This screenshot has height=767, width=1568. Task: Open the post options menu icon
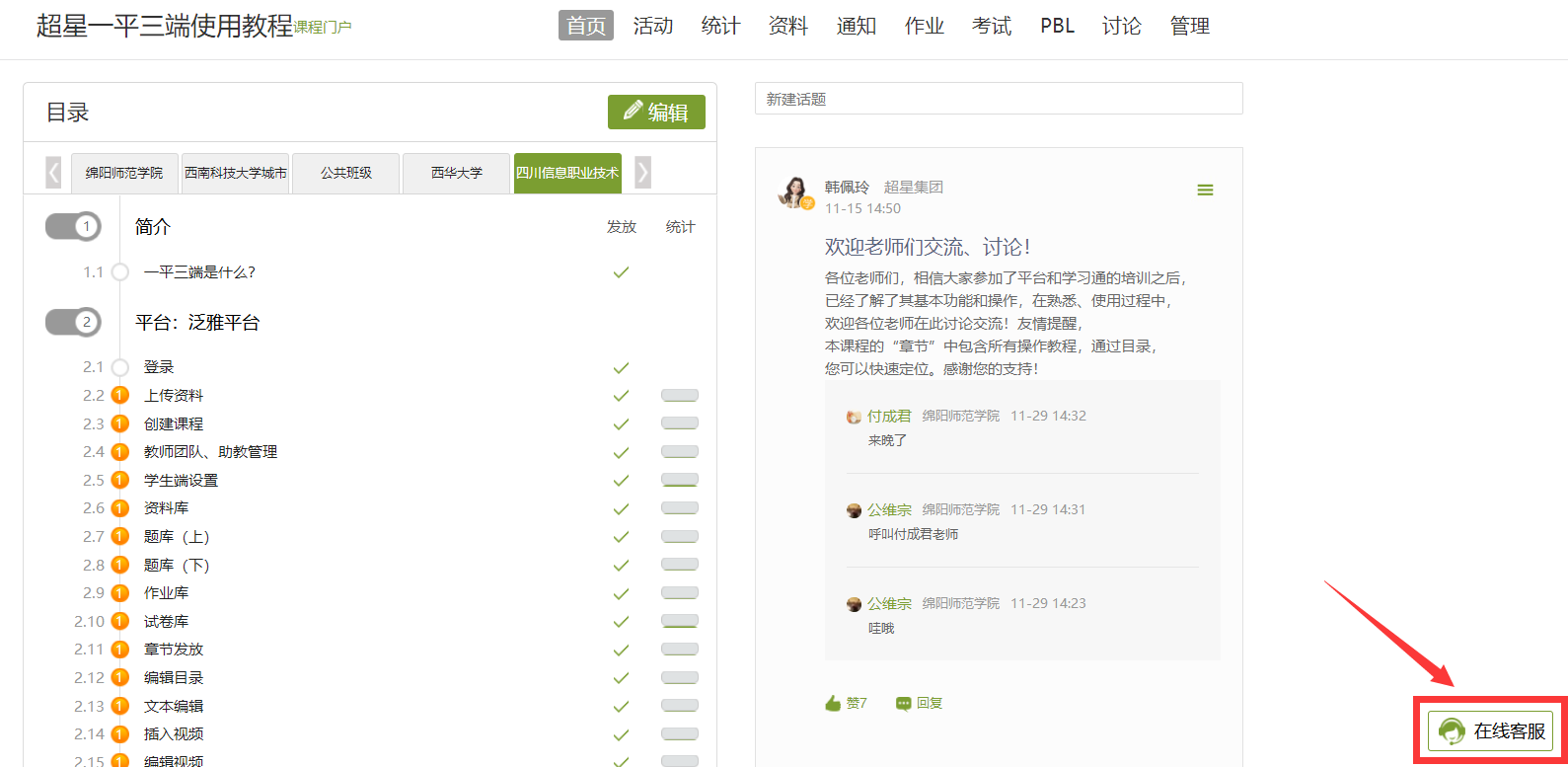[x=1205, y=190]
